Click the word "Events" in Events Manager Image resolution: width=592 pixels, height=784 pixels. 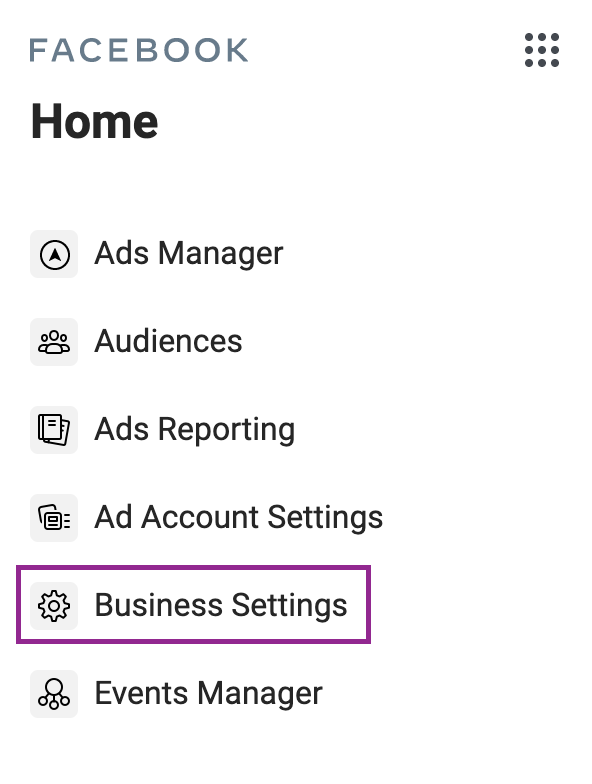tap(142, 693)
